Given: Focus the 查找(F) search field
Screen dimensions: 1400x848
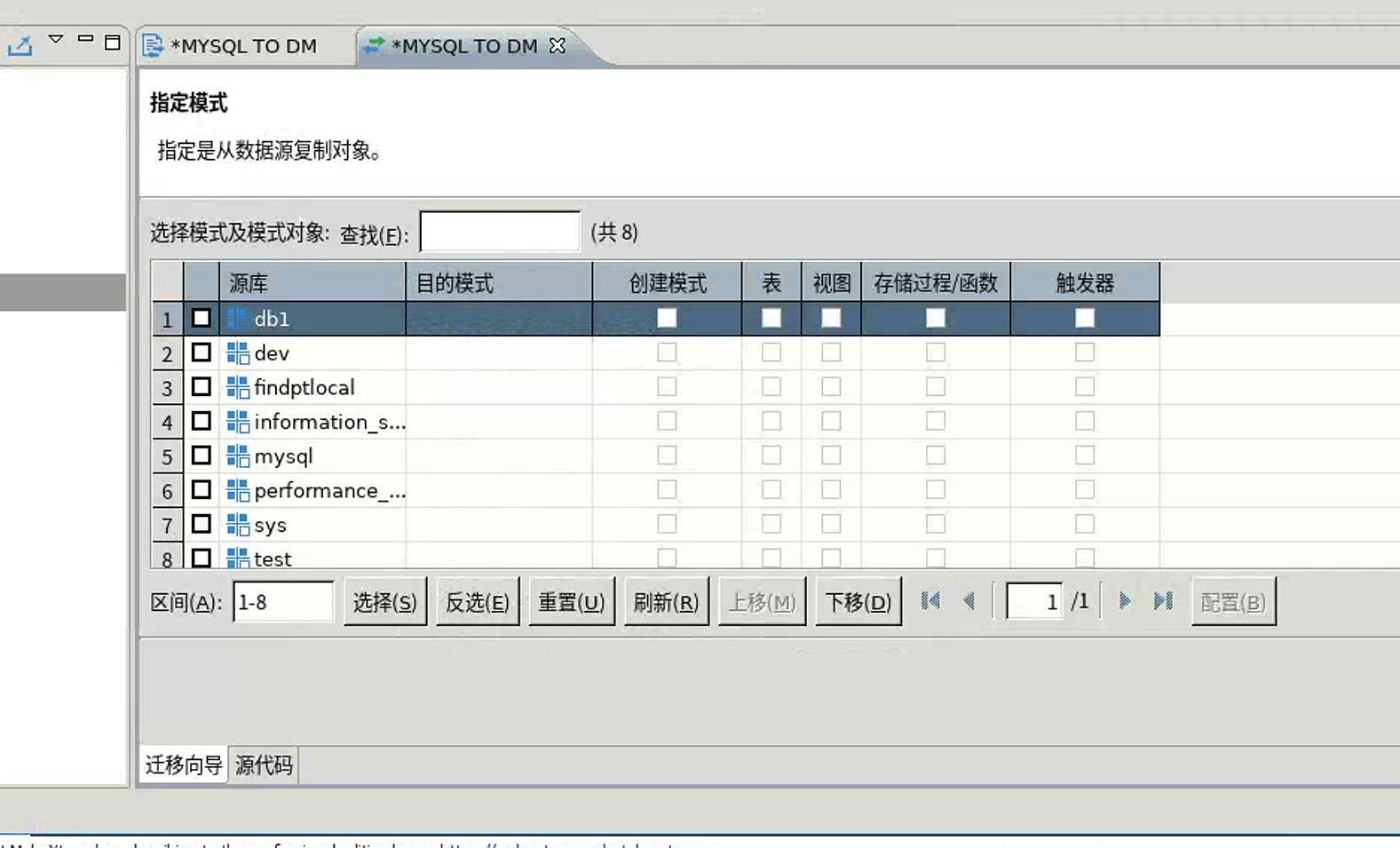Looking at the screenshot, I should pos(500,232).
